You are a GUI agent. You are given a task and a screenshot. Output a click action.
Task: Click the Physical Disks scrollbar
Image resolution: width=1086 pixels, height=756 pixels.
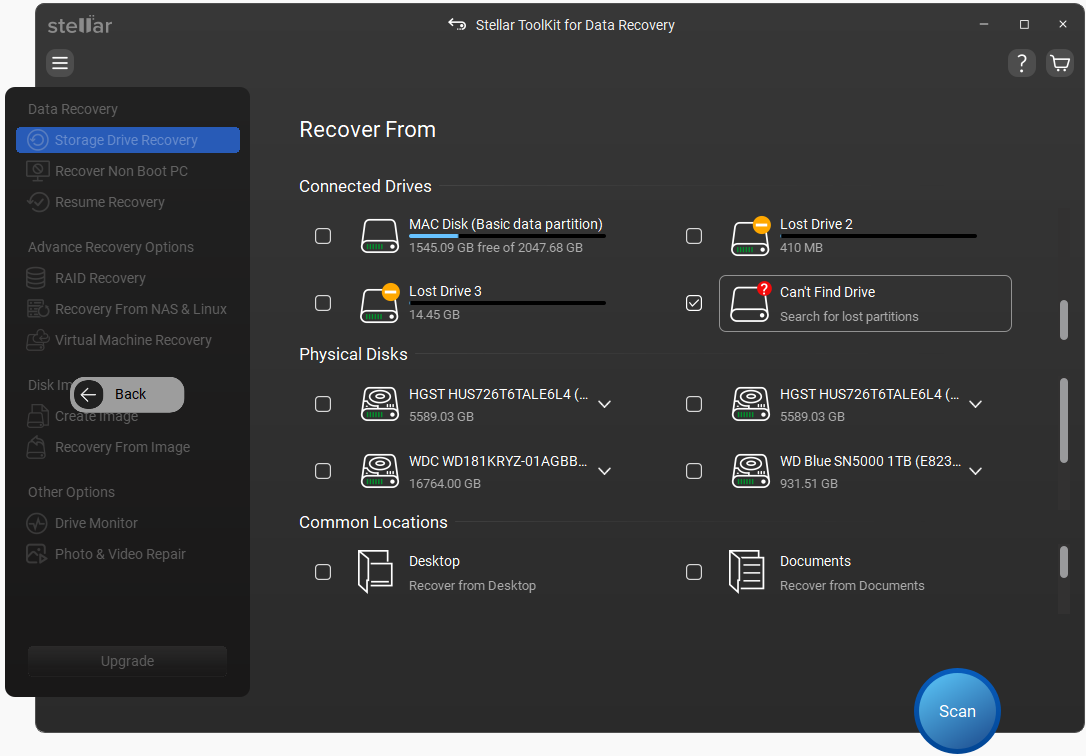(x=1064, y=420)
